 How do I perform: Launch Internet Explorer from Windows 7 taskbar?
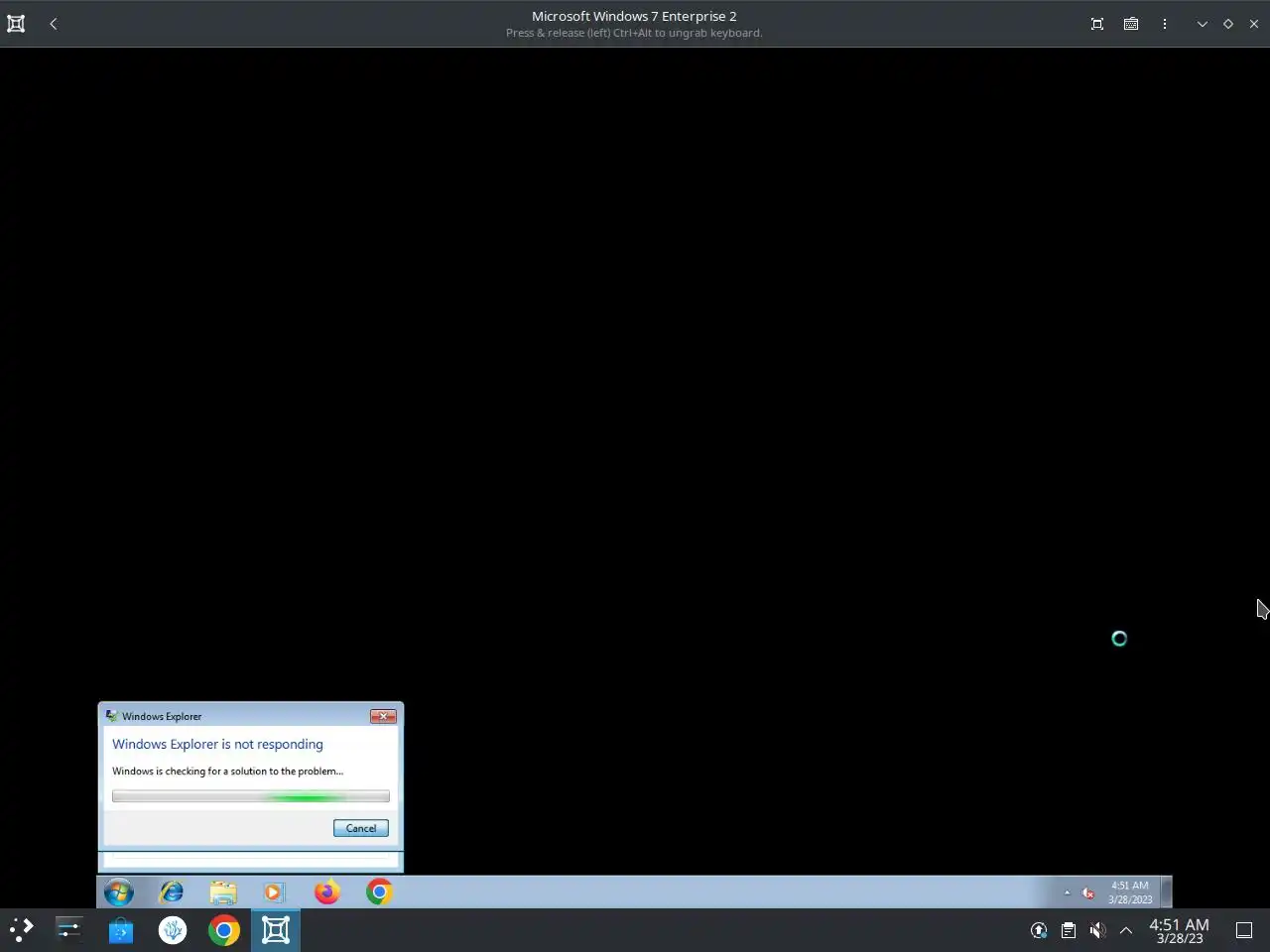pyautogui.click(x=172, y=892)
